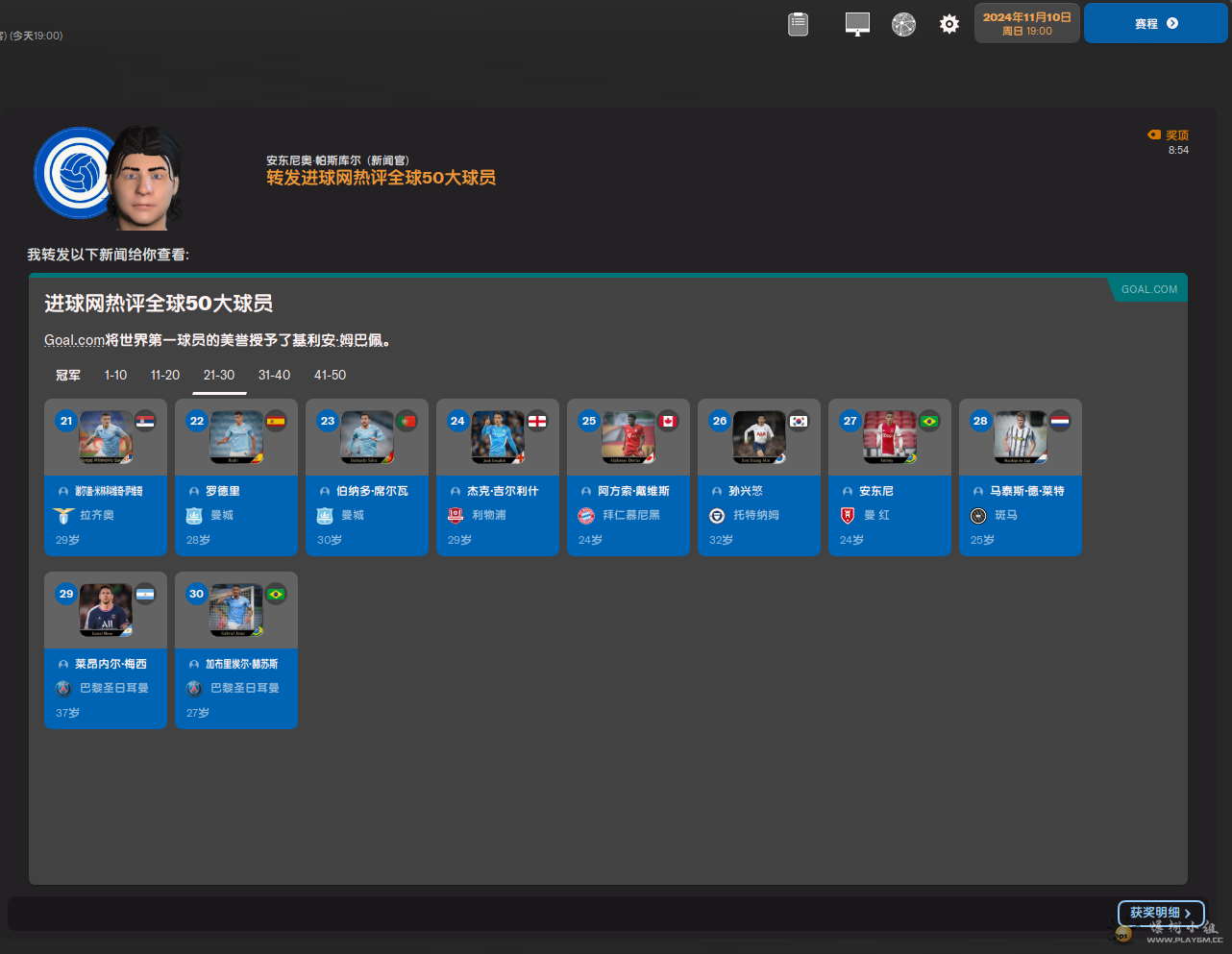Screen dimensions: 1232x954
Task: Open the settings gear icon
Action: [x=949, y=24]
